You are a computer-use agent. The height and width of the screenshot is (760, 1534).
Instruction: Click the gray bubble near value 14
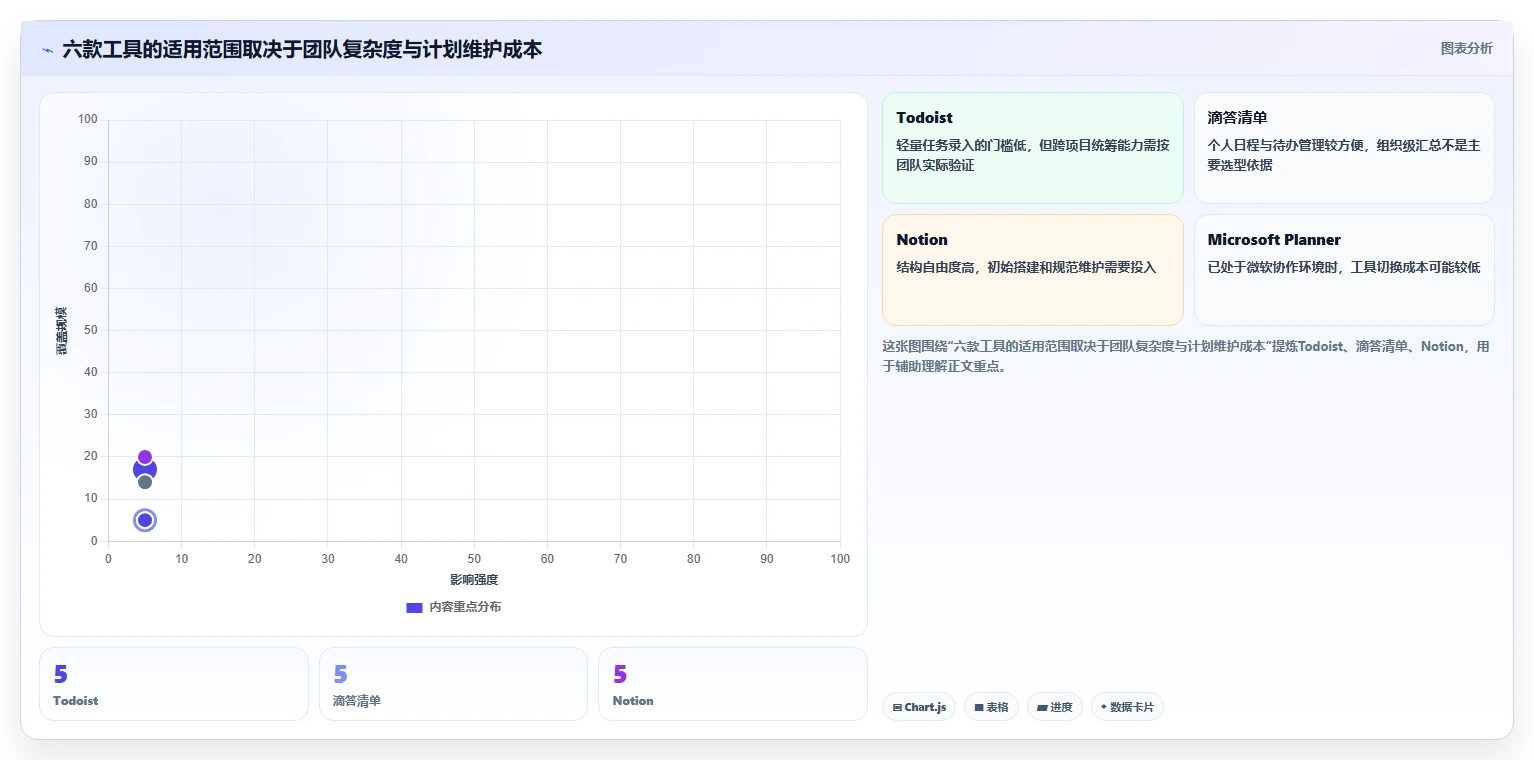pos(145,482)
